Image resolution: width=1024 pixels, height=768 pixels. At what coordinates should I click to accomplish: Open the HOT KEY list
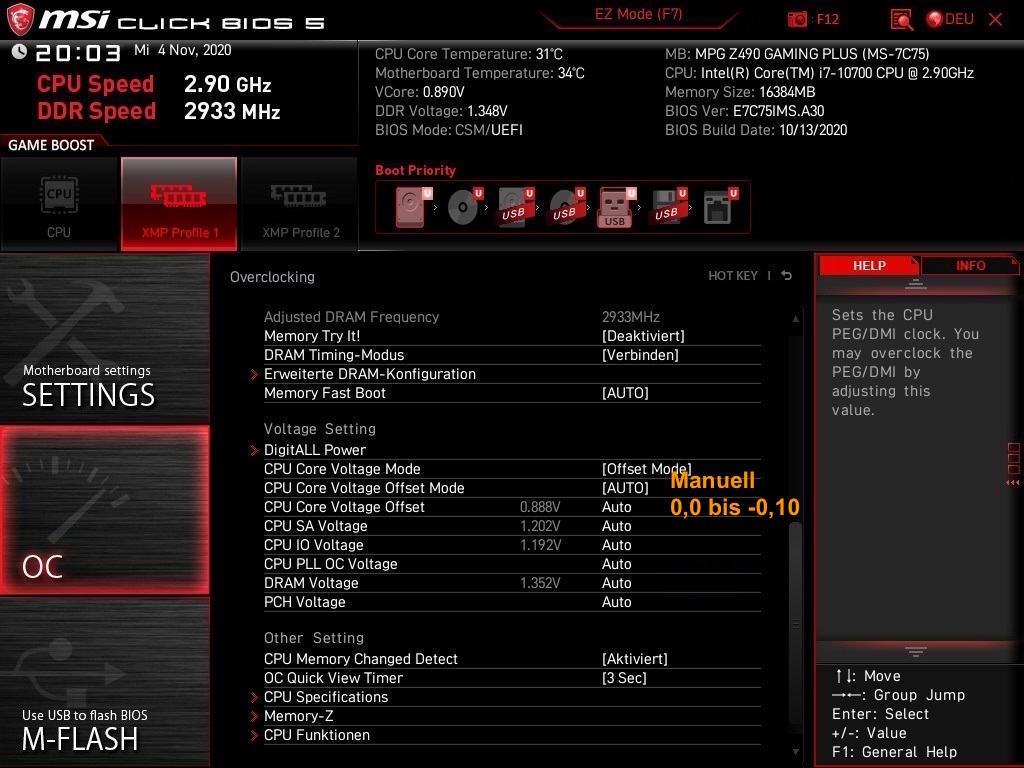tap(733, 276)
